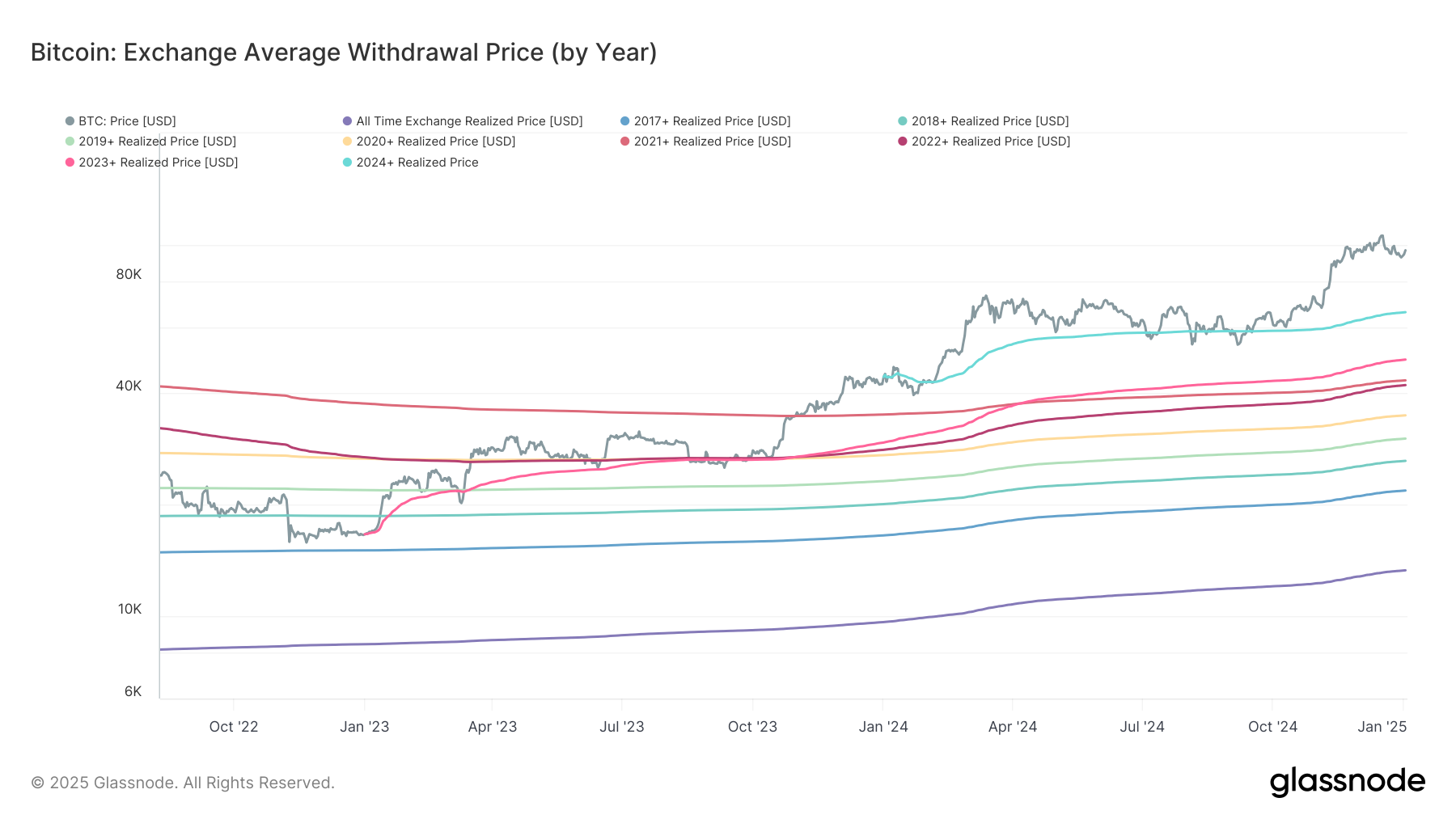Toggle All Time Exchange Realized Price legend

point(348,121)
